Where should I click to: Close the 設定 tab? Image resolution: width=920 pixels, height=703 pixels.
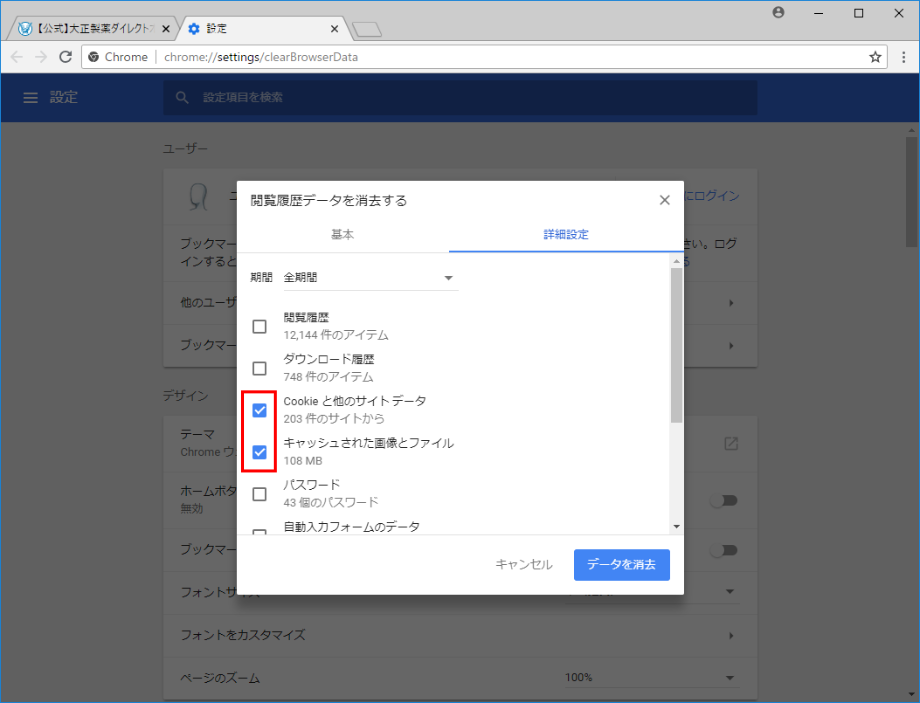coord(334,29)
